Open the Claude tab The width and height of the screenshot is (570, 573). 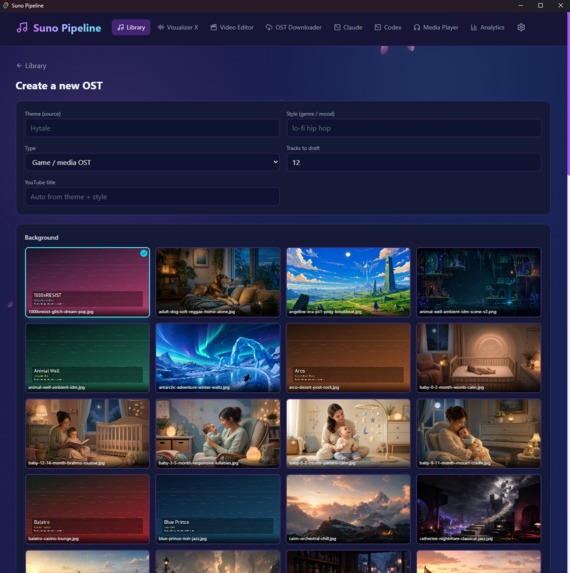pos(348,27)
